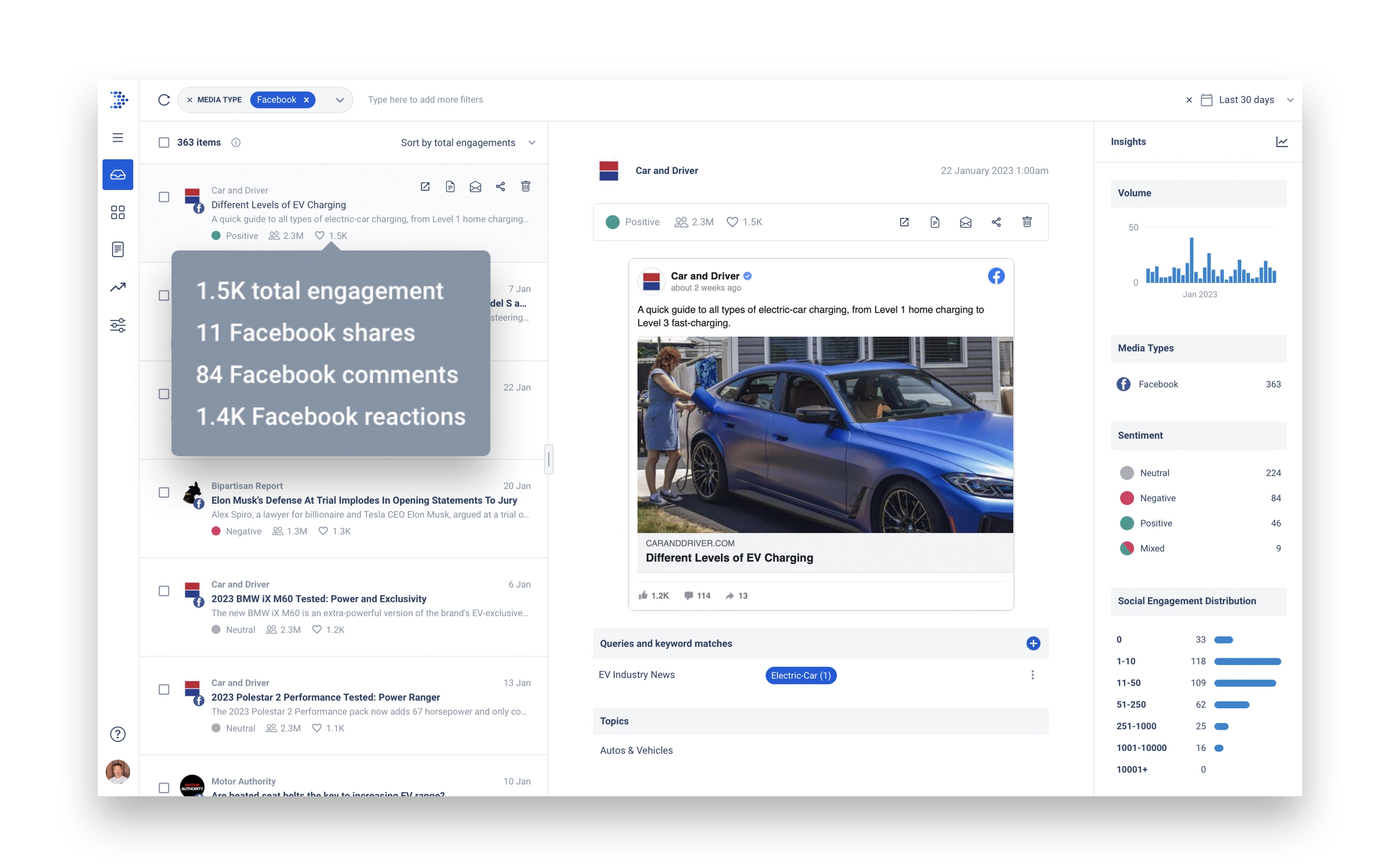The width and height of the screenshot is (1400, 866).
Task: Click the 13 shares arrow icon
Action: (729, 596)
